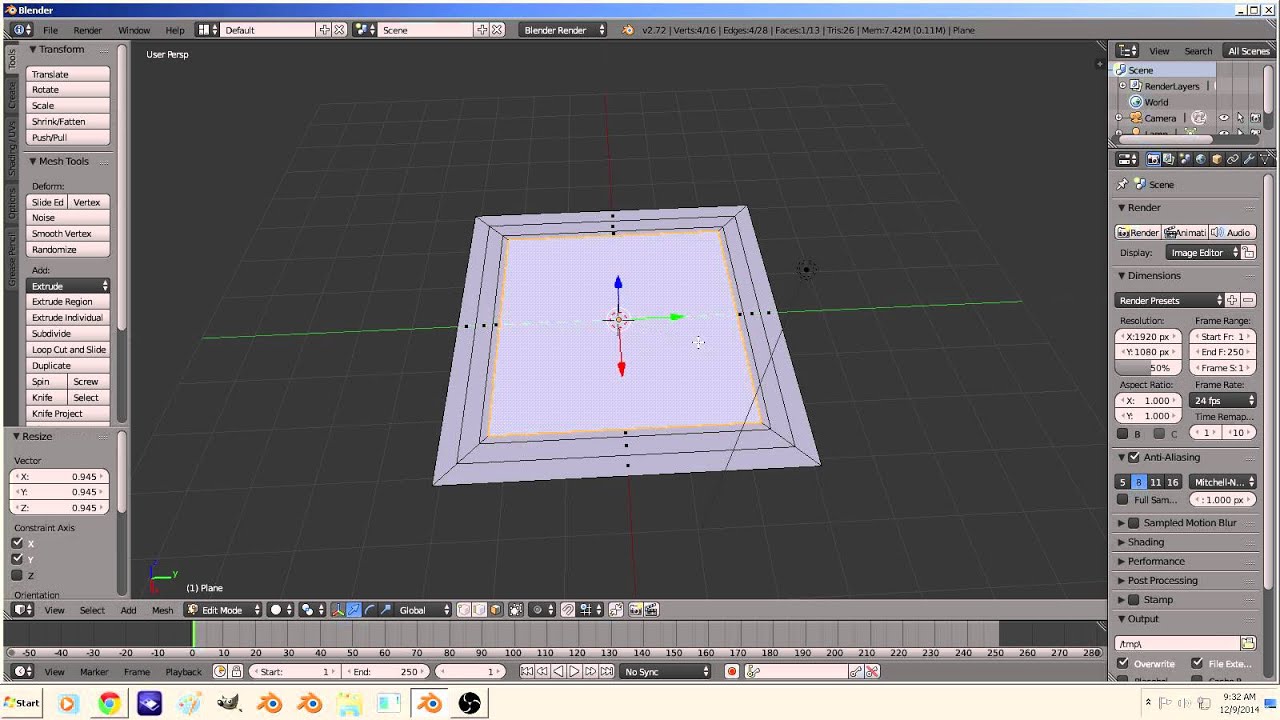Click the Blender logo splash icon
The image size is (1280, 720).
(628, 30)
